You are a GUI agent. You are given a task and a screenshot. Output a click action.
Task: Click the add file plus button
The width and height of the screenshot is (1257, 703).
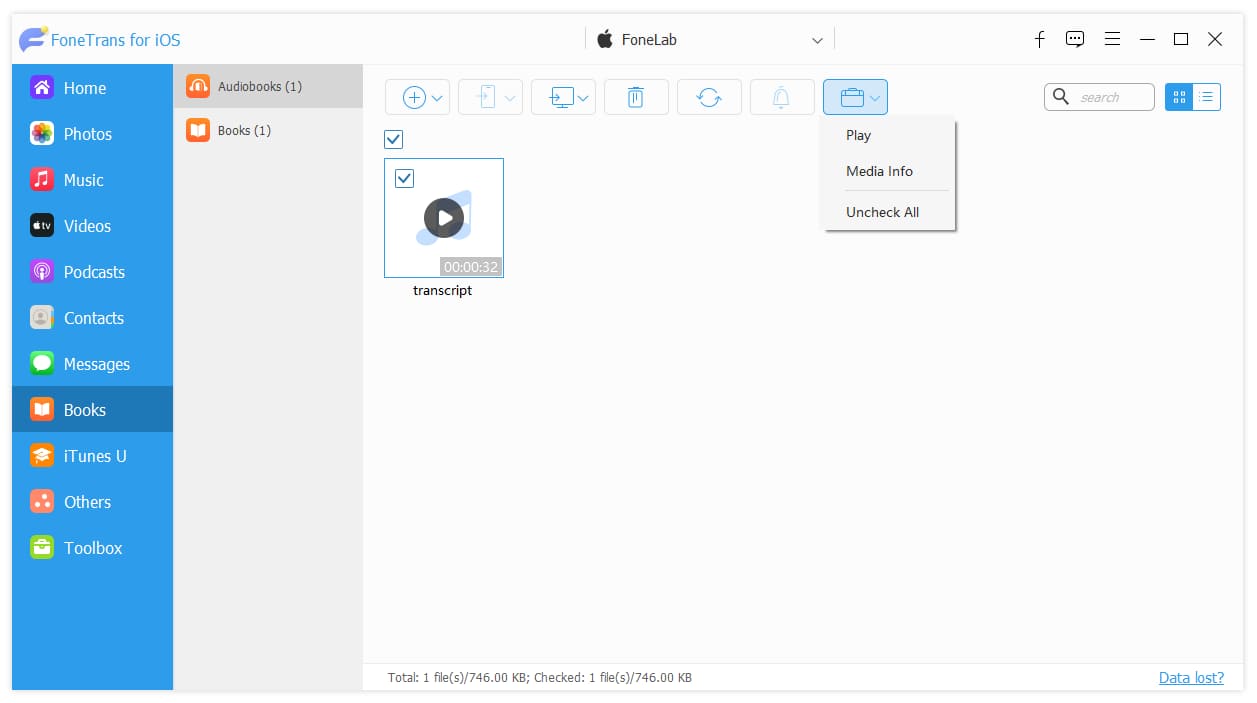[x=414, y=97]
